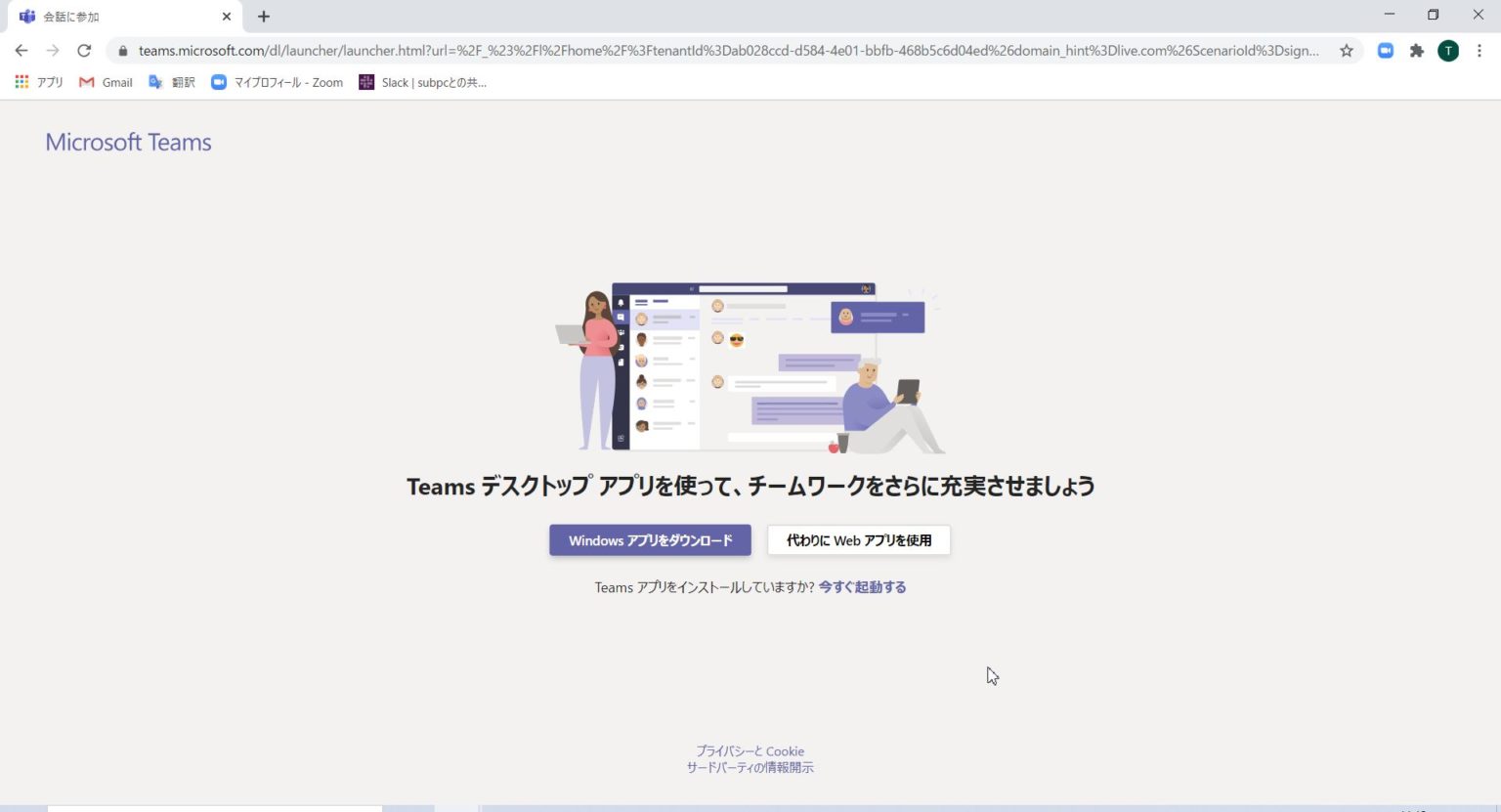Bookmark this page with the star icon
The image size is (1501, 812).
point(1346,51)
